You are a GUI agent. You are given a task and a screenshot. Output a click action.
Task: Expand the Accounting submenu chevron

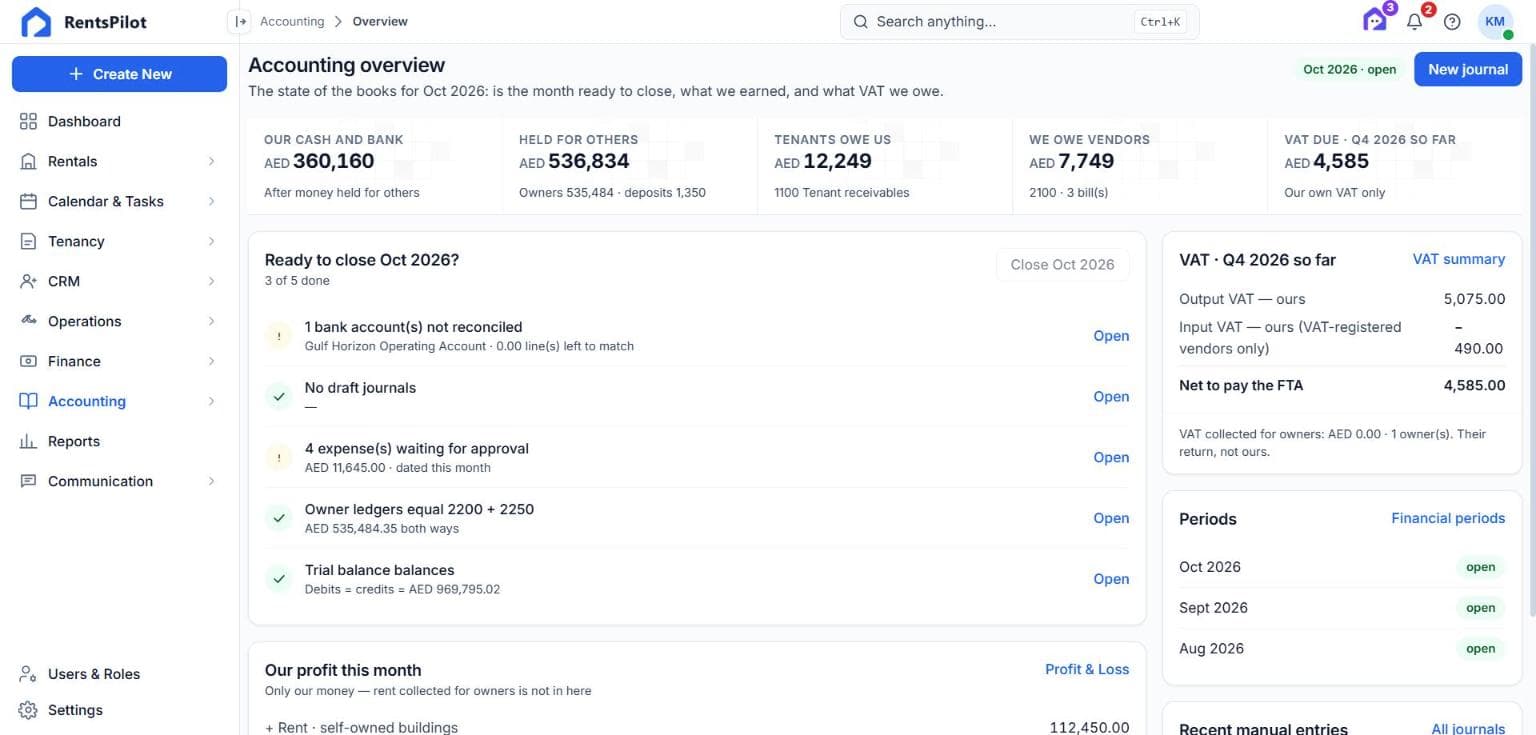pyautogui.click(x=211, y=401)
